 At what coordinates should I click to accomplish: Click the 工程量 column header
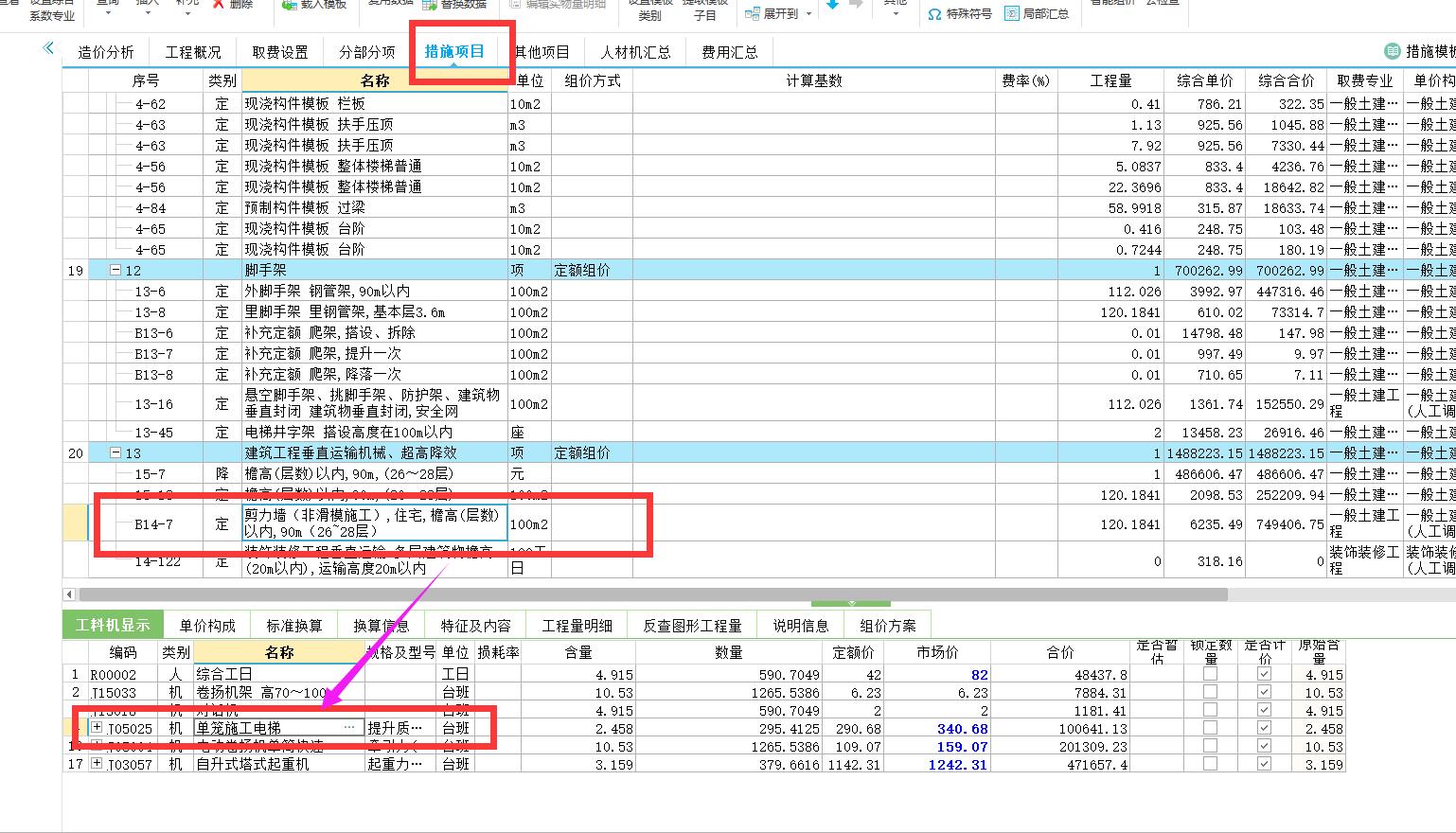(1110, 81)
